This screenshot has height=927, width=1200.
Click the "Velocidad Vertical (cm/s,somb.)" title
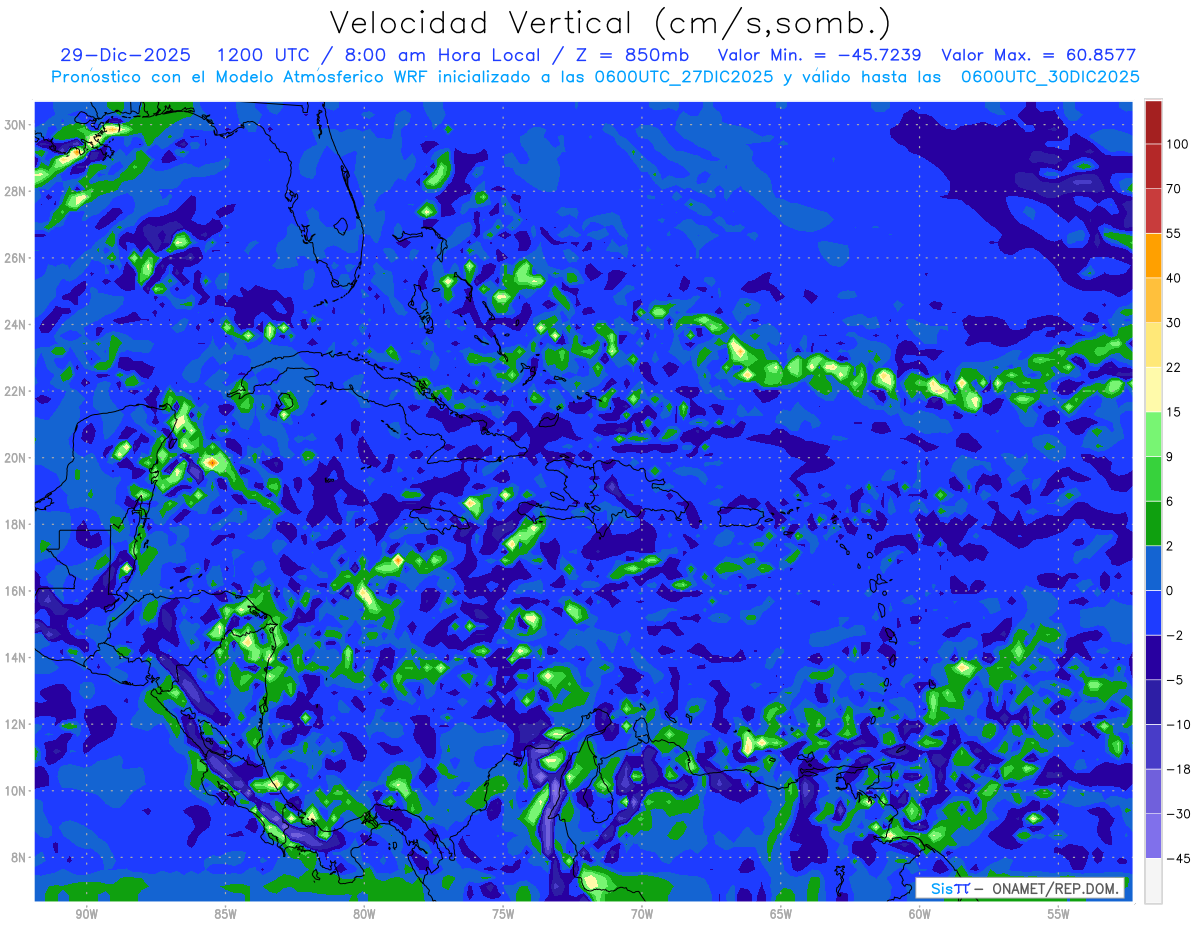coord(610,22)
